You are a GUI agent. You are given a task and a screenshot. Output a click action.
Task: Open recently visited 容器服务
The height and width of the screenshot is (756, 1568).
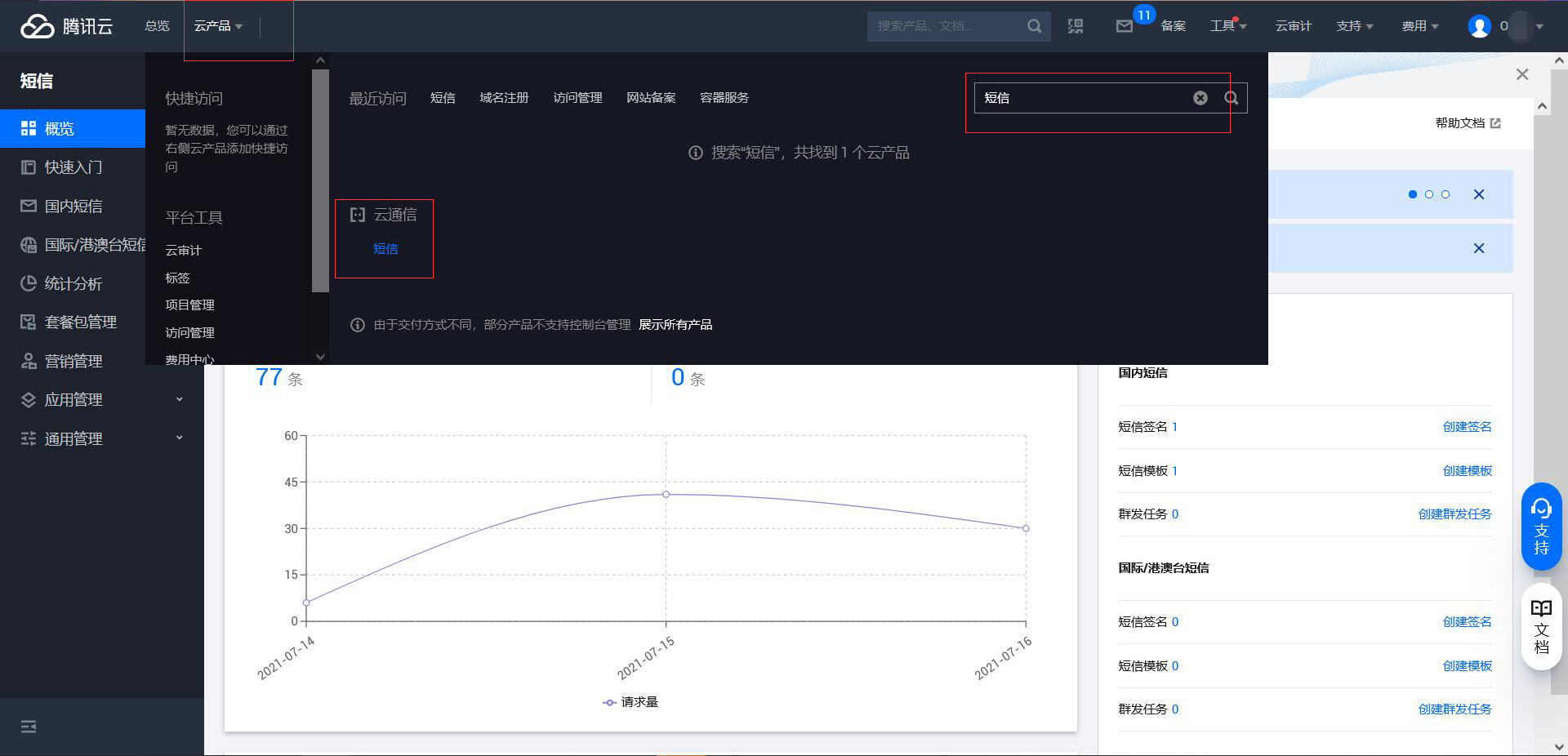724,98
